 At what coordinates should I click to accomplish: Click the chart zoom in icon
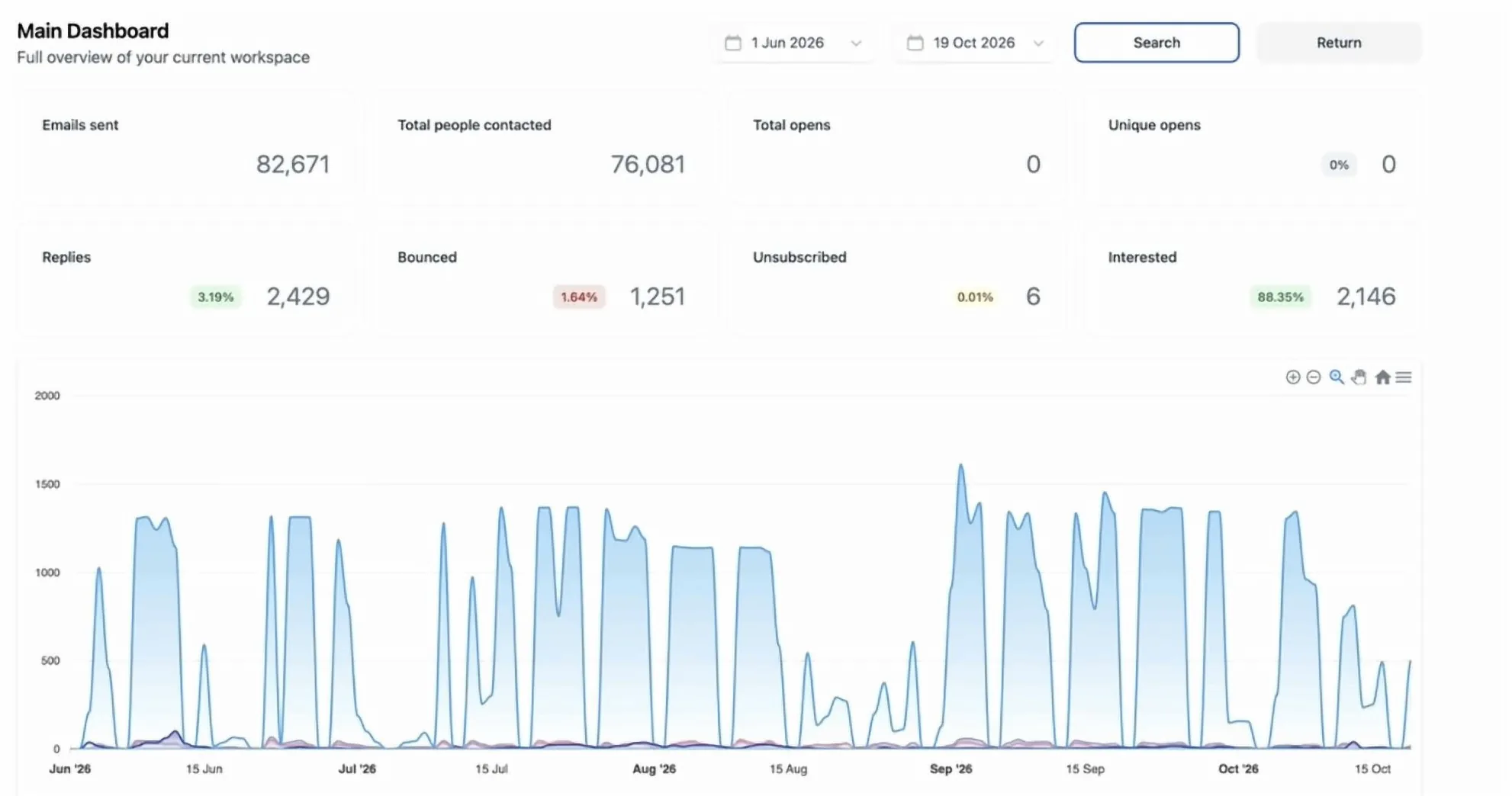pos(1292,377)
